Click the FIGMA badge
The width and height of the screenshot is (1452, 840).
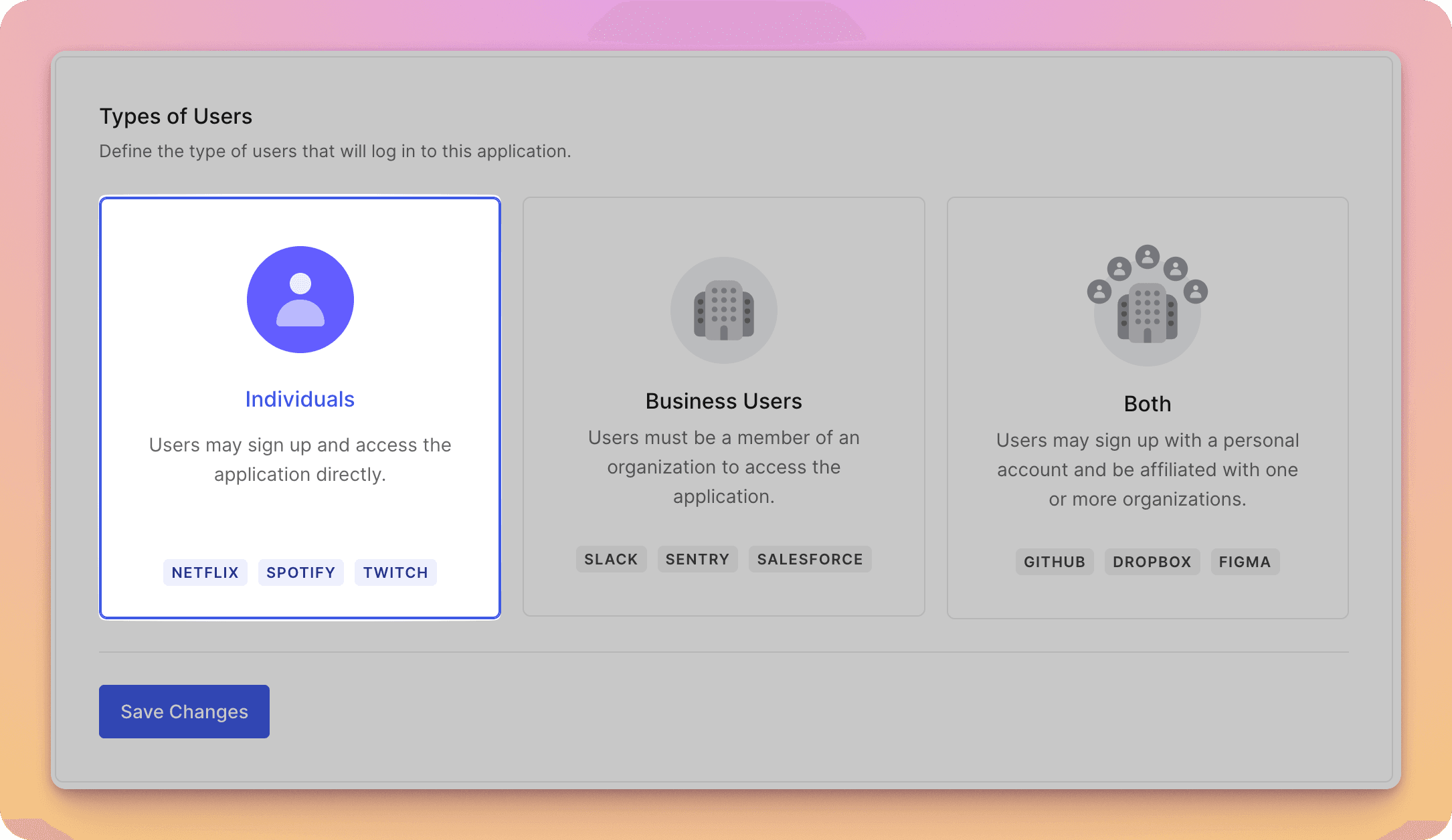tap(1245, 561)
